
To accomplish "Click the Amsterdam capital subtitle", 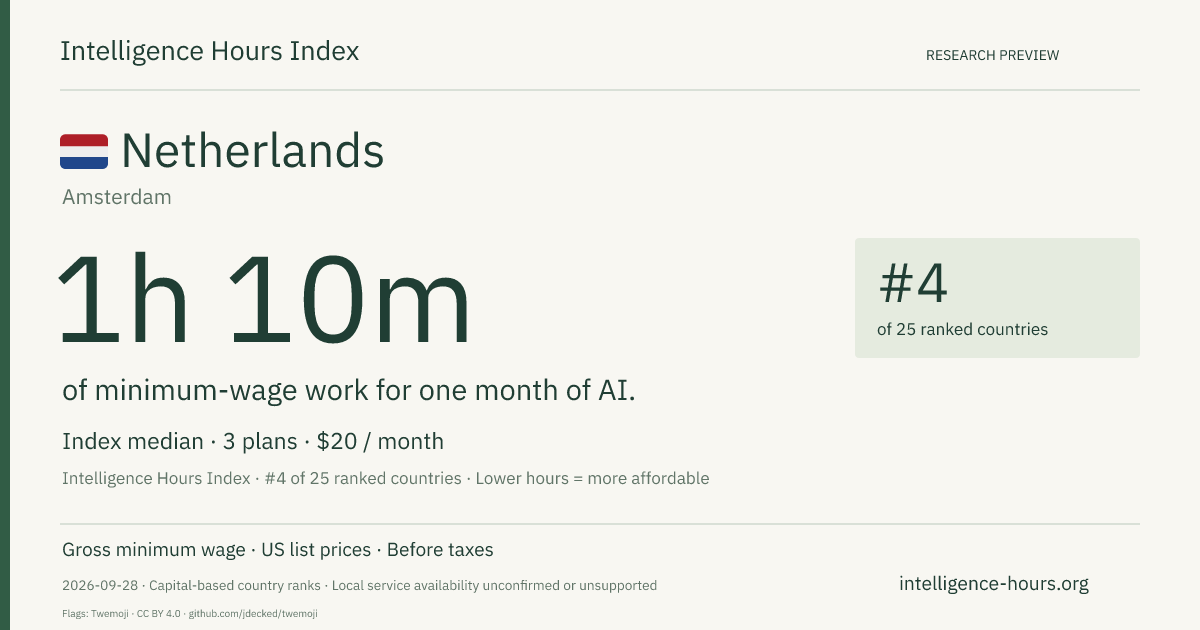I will [x=117, y=197].
